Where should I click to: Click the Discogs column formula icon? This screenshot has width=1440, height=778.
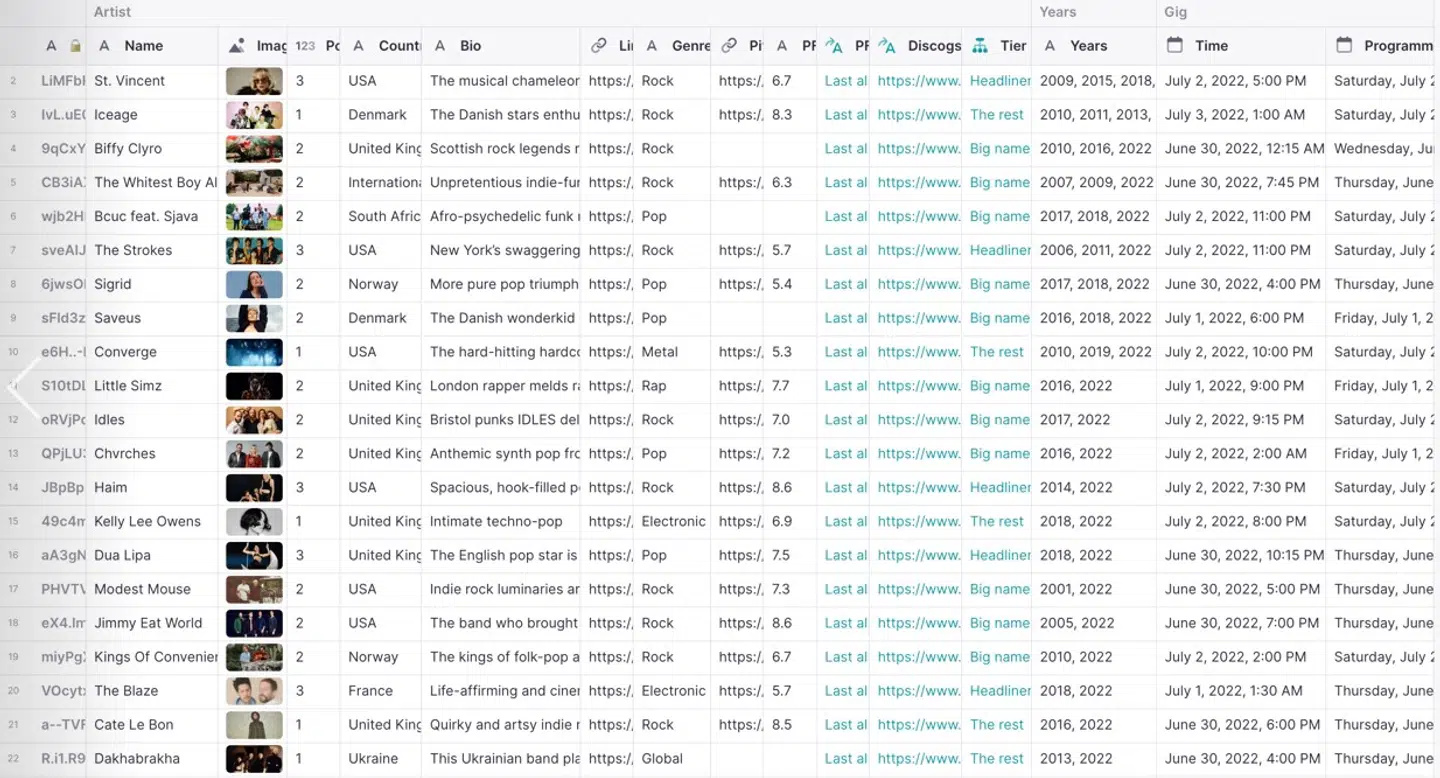coord(886,46)
